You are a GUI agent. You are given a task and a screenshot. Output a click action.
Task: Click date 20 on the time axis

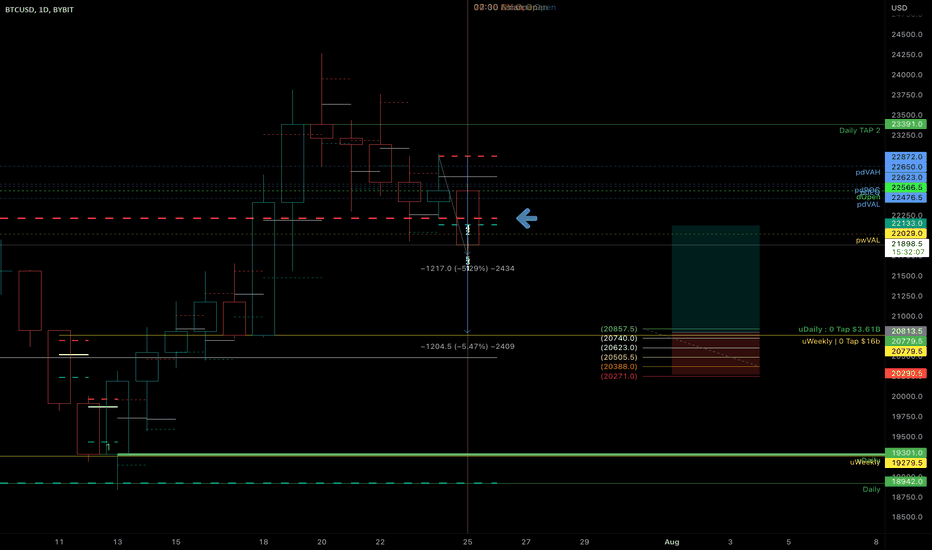(x=322, y=542)
